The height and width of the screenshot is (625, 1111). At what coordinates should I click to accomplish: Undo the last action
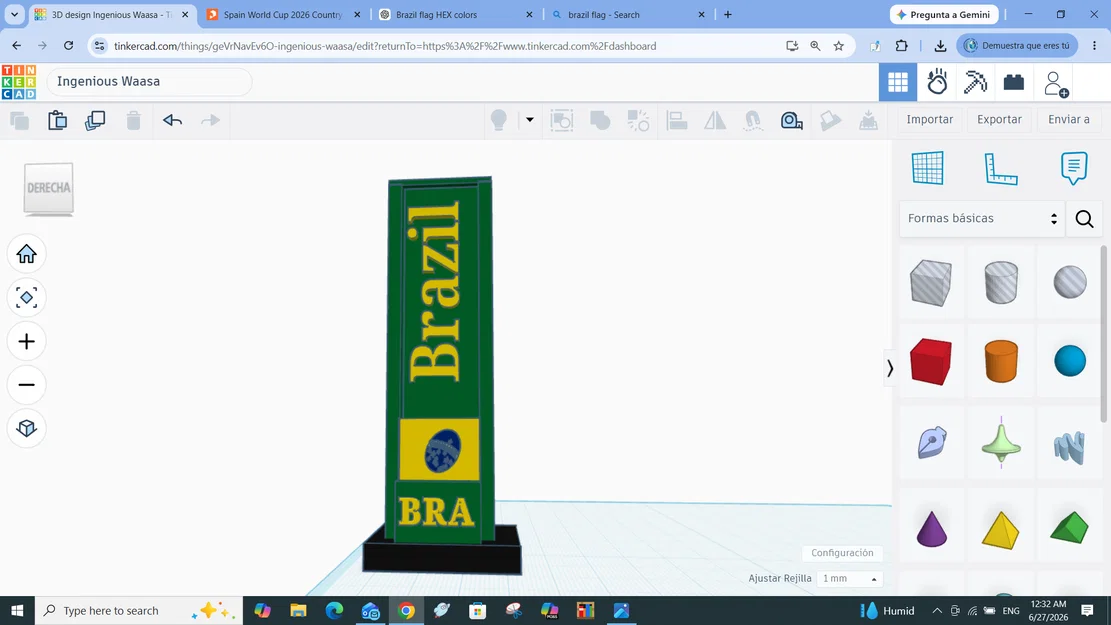[x=172, y=120]
